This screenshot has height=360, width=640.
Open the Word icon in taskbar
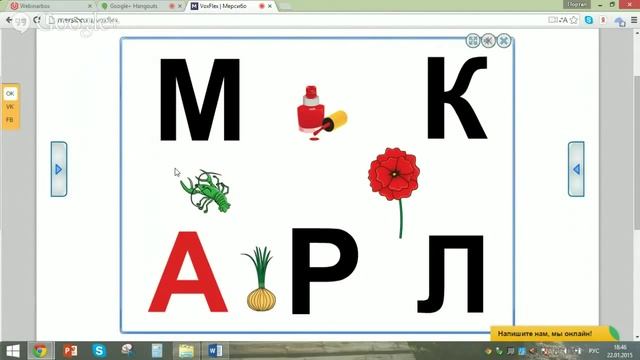click(x=215, y=351)
